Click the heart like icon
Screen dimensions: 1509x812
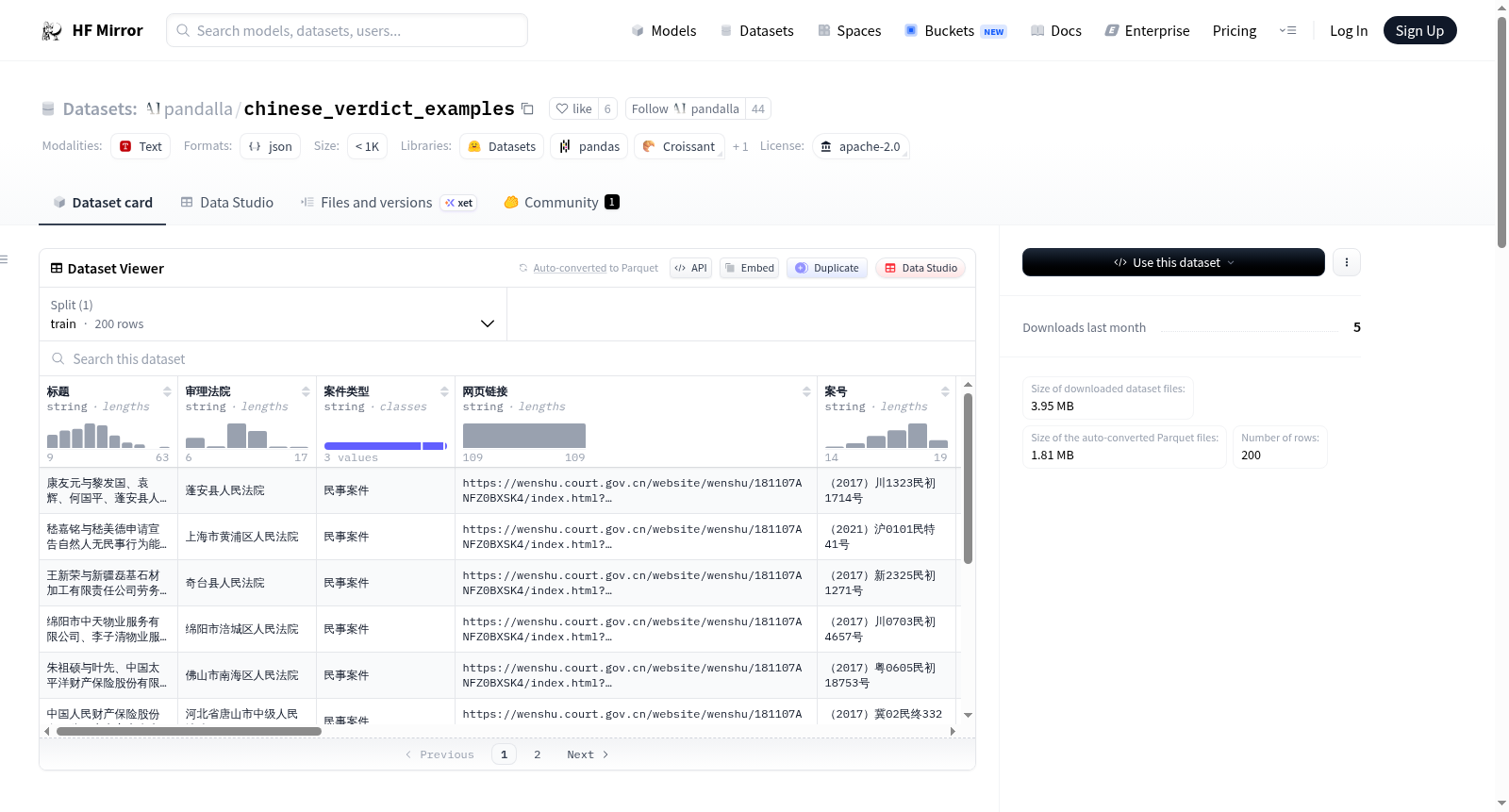click(562, 108)
